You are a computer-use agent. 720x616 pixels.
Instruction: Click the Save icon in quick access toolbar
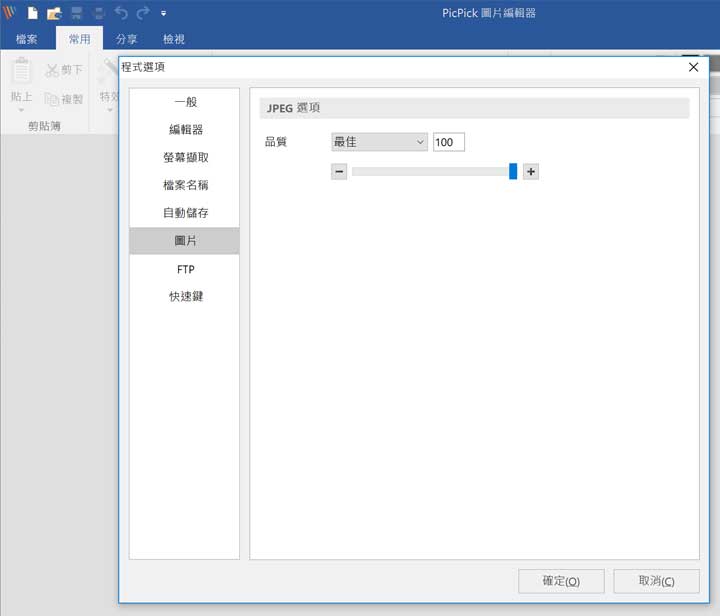point(76,13)
